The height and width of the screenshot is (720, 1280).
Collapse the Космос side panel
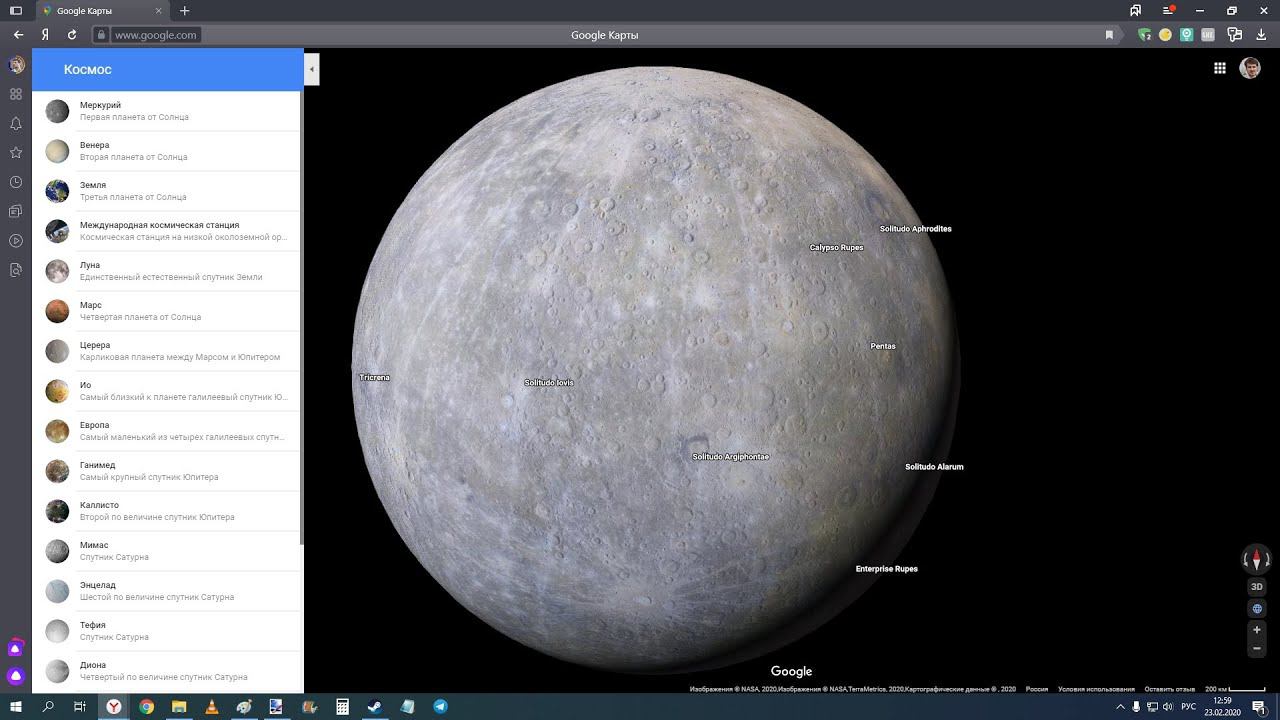pyautogui.click(x=311, y=69)
